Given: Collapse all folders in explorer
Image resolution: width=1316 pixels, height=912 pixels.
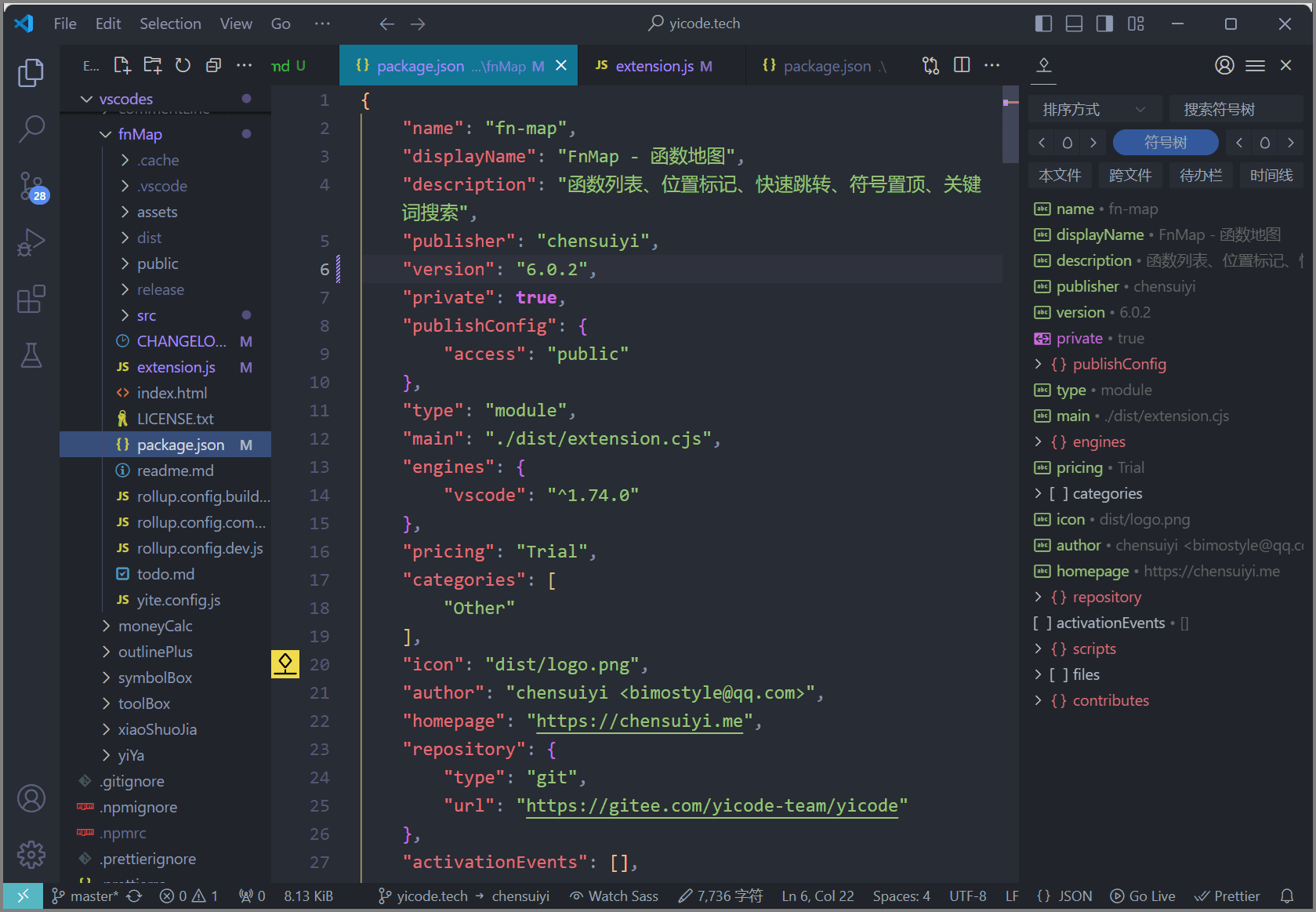Looking at the screenshot, I should coord(213,66).
